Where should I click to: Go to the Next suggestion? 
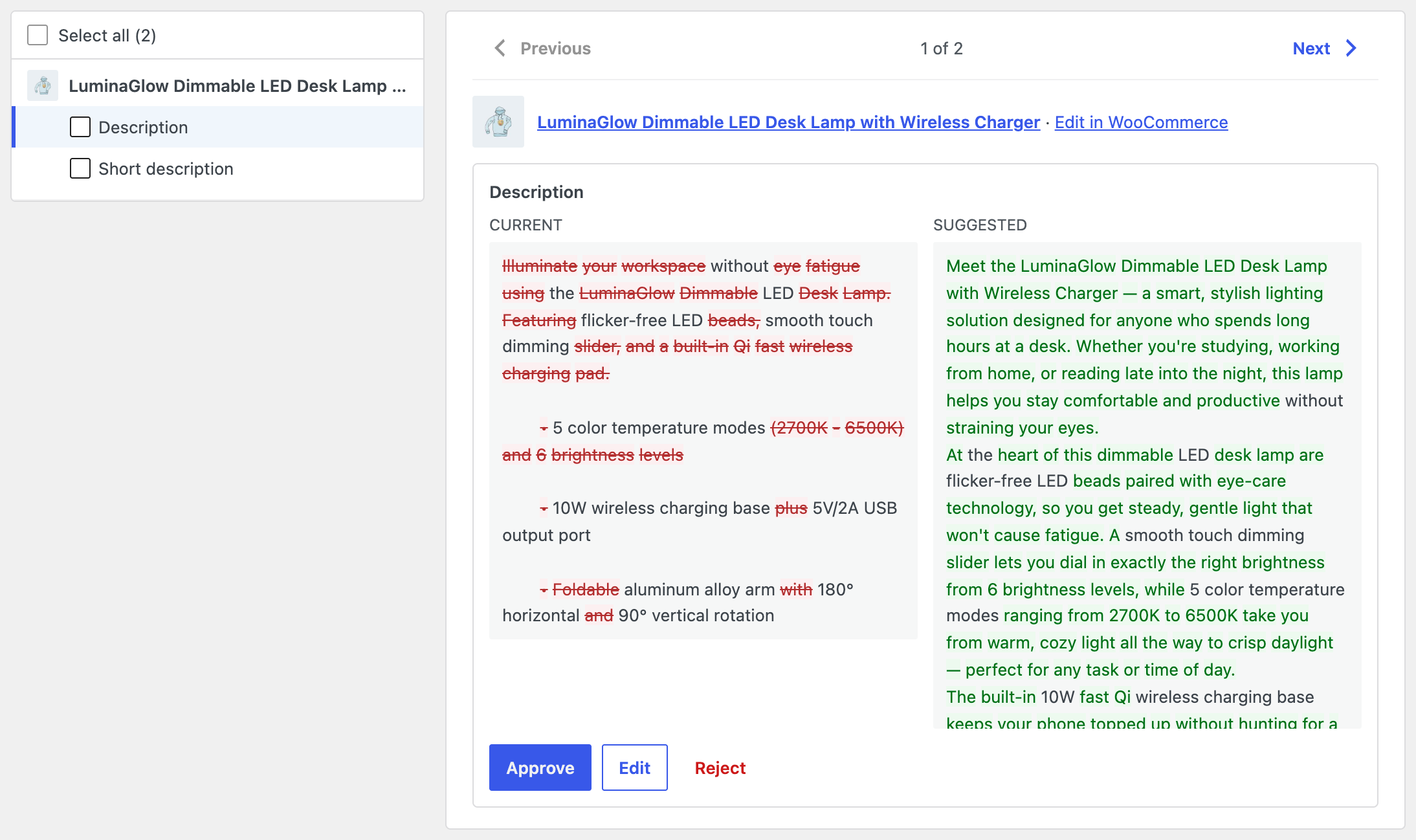[1324, 48]
